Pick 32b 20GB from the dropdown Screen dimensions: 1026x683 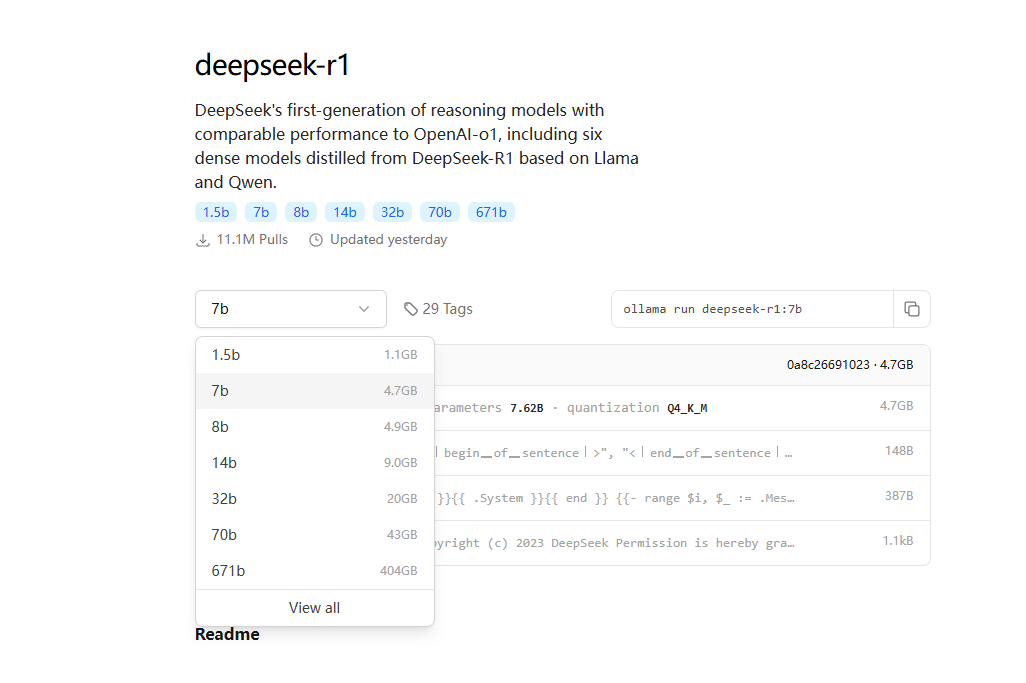(315, 499)
